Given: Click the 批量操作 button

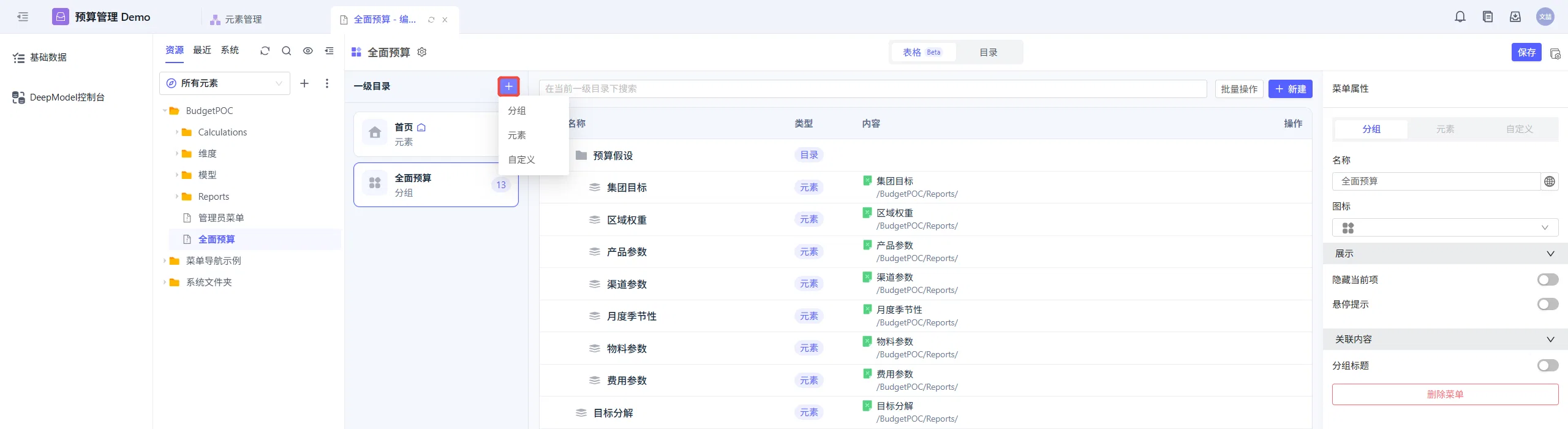Looking at the screenshot, I should pos(1239,89).
